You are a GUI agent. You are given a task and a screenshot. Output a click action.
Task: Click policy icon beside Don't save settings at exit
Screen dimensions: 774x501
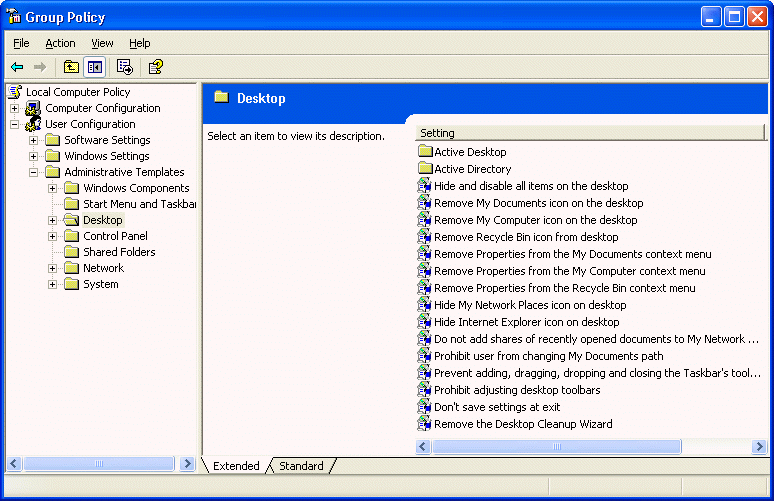point(425,407)
